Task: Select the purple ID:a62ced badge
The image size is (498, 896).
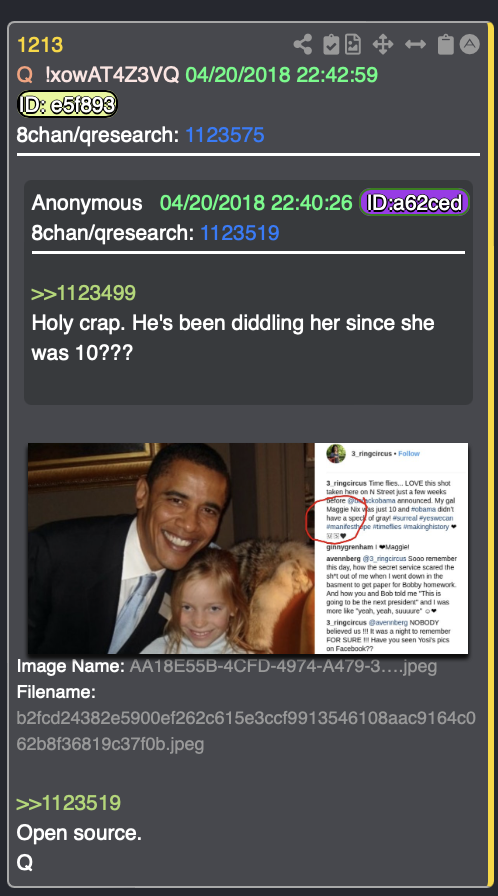Action: coord(414,203)
